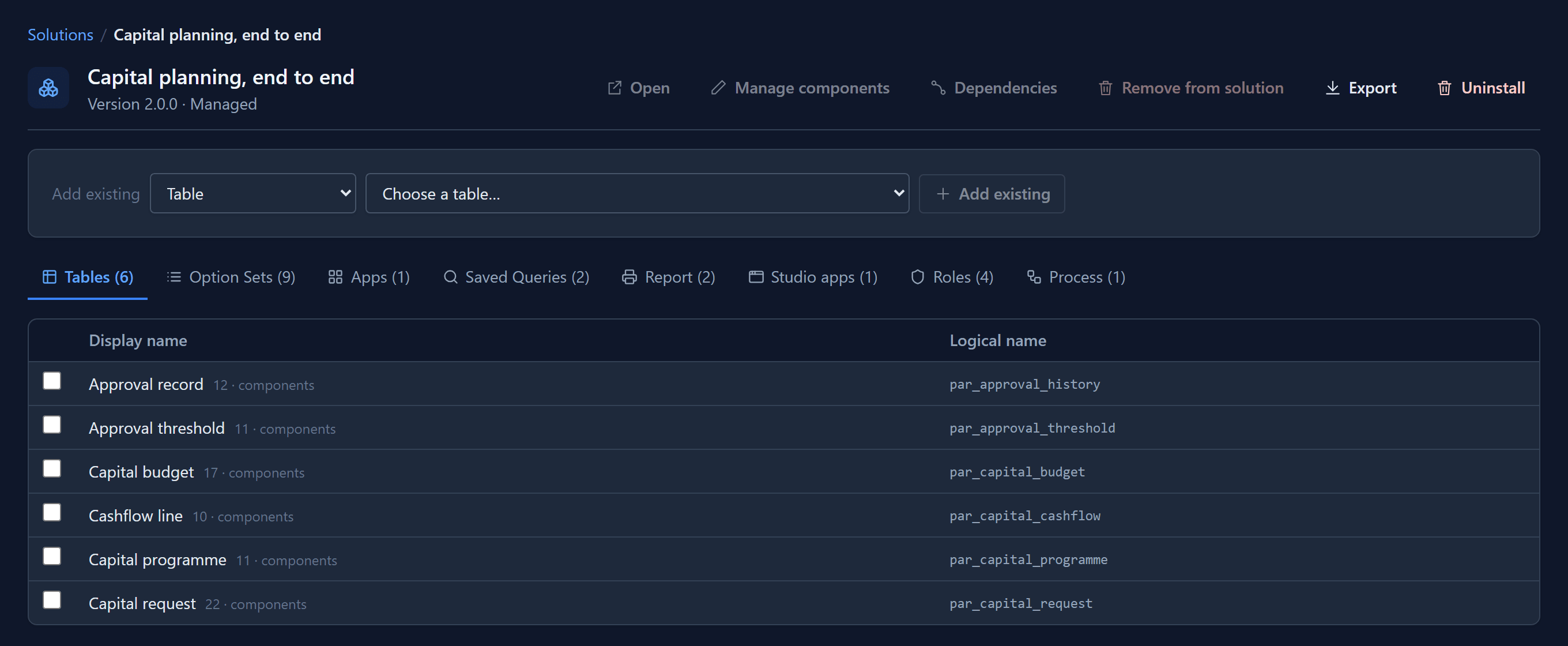Click the Tables tab grid icon
This screenshot has height=646, width=1568.
[50, 277]
